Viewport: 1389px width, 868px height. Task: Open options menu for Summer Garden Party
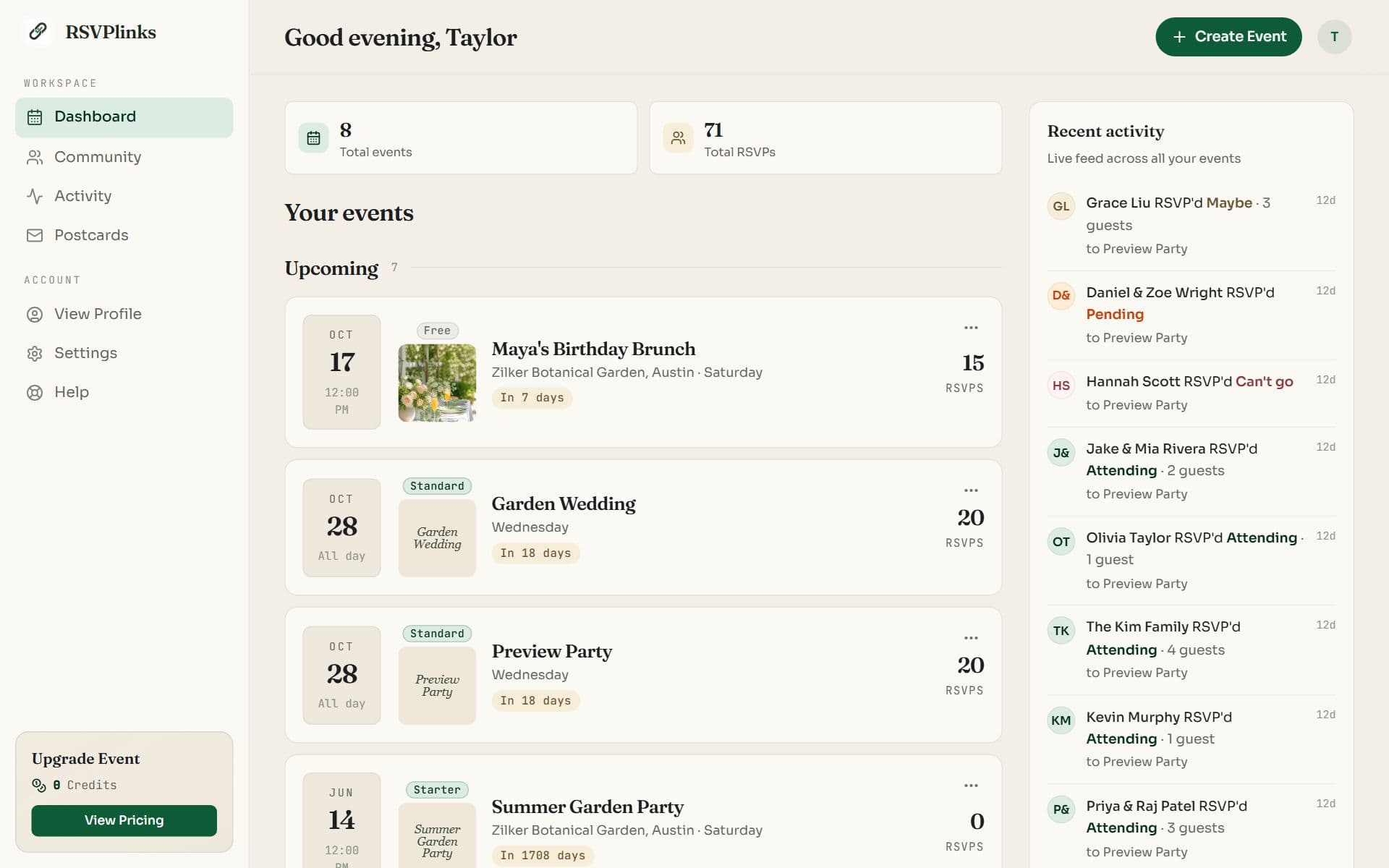tap(971, 786)
